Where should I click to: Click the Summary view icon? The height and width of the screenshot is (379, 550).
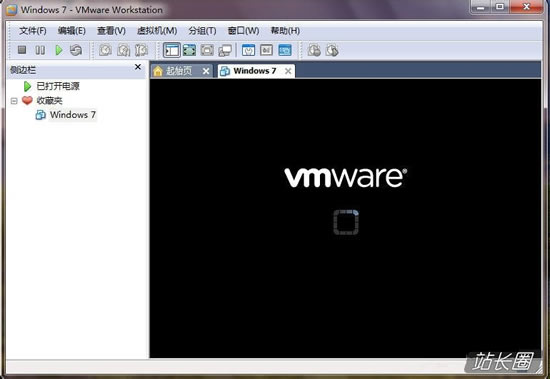pos(248,50)
